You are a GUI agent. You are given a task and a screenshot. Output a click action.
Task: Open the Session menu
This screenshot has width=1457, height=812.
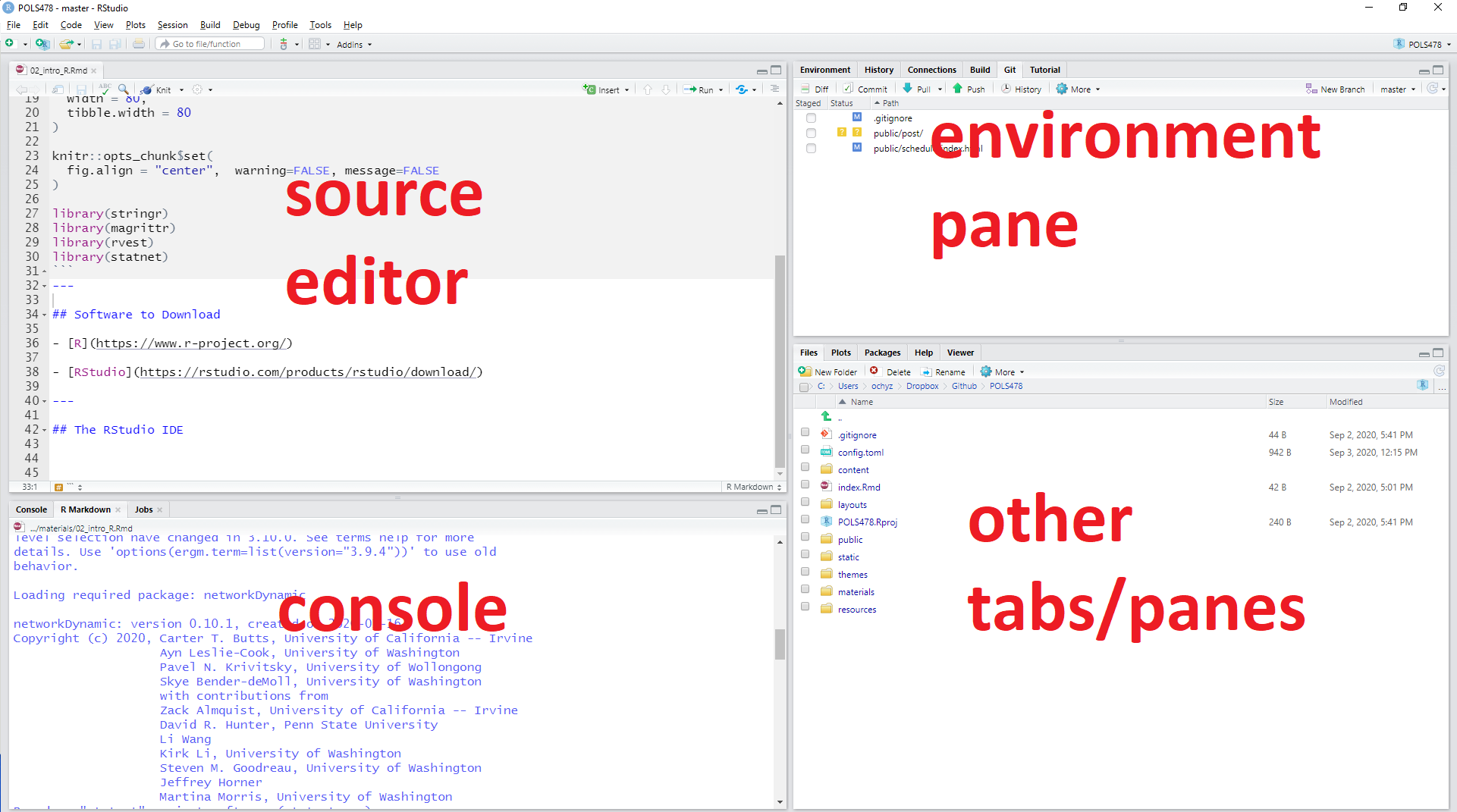[172, 25]
